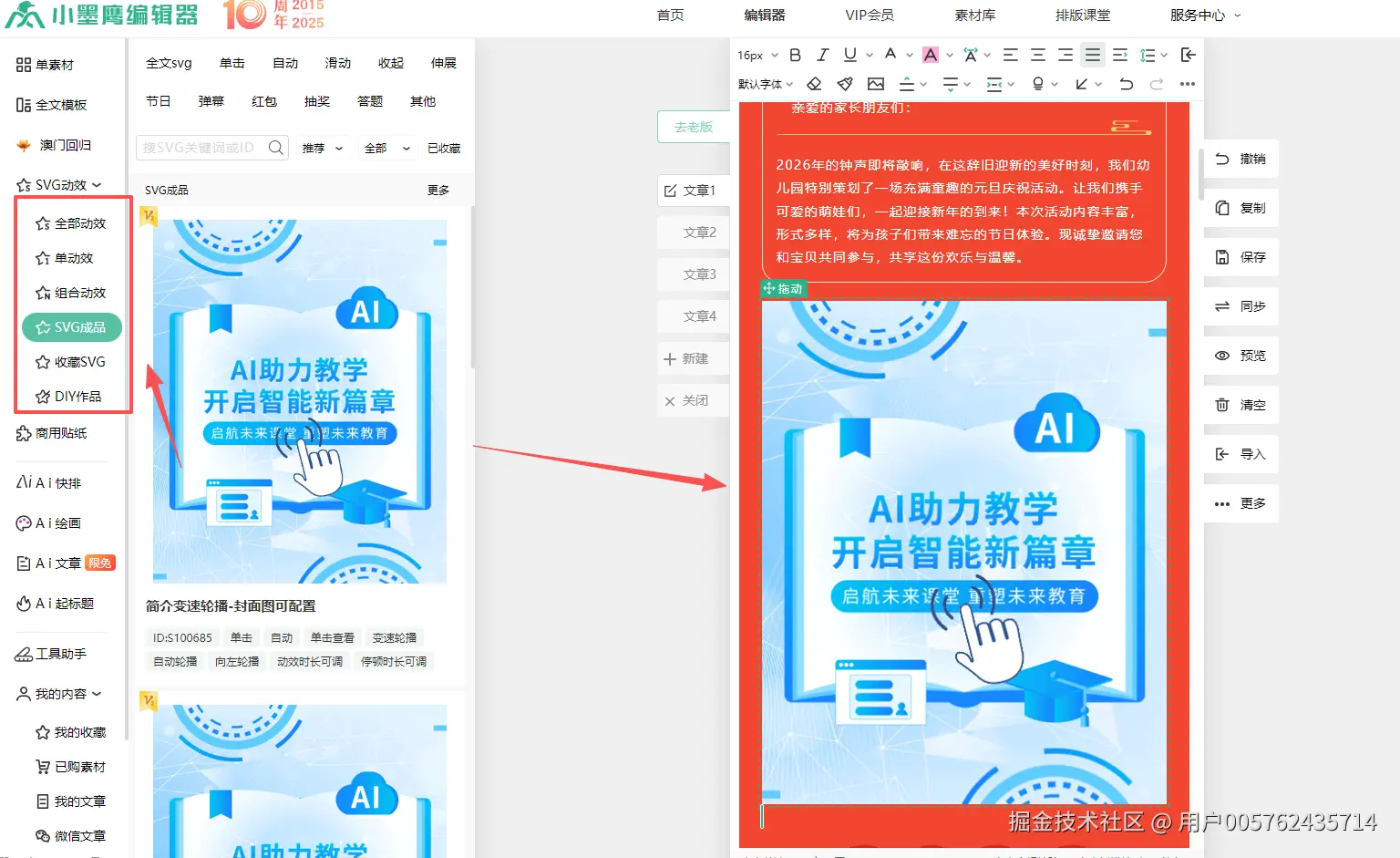Open AI快排 in the sidebar
Viewport: 1400px width, 858px height.
click(x=50, y=483)
